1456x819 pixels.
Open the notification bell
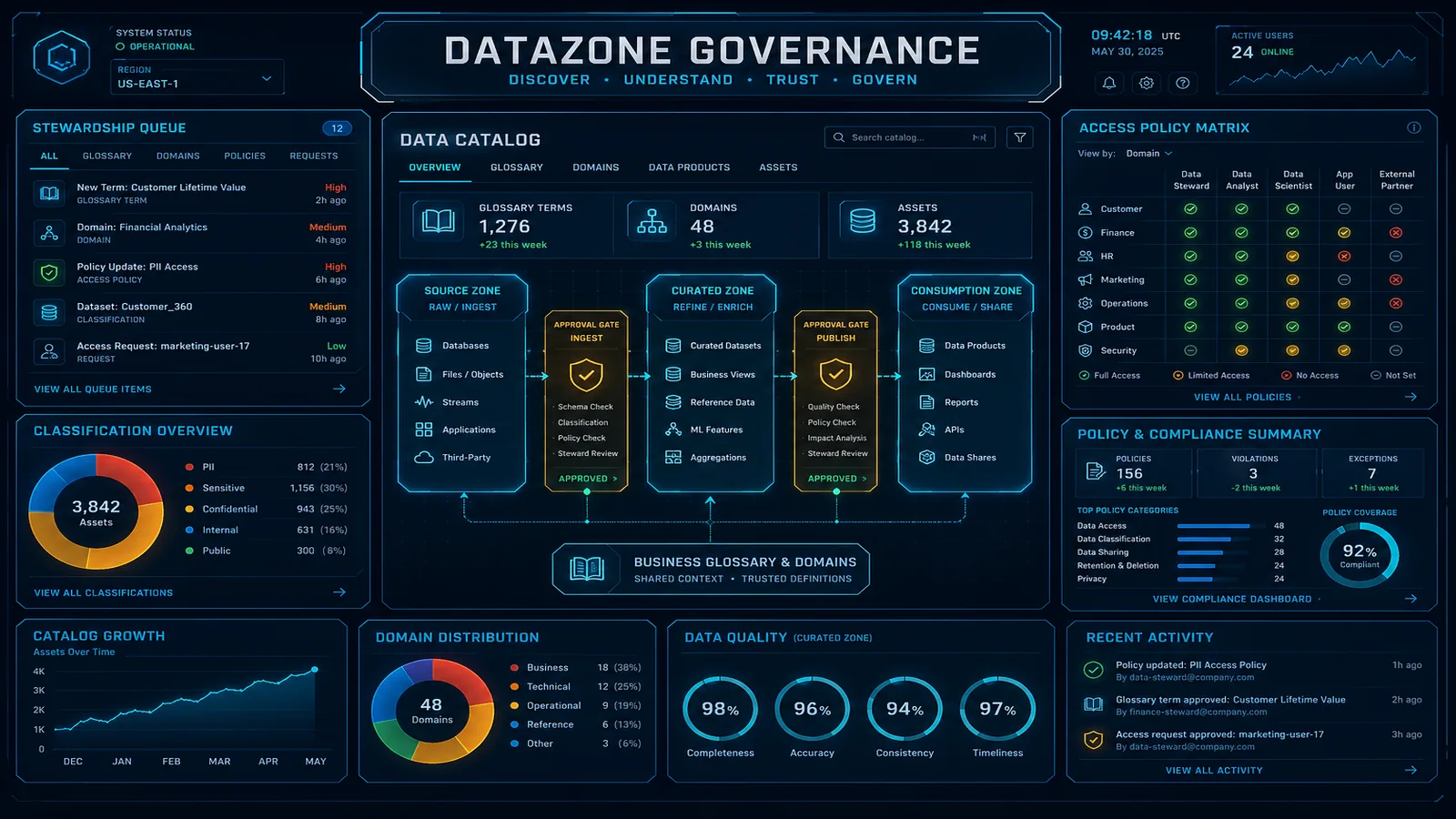click(1109, 83)
